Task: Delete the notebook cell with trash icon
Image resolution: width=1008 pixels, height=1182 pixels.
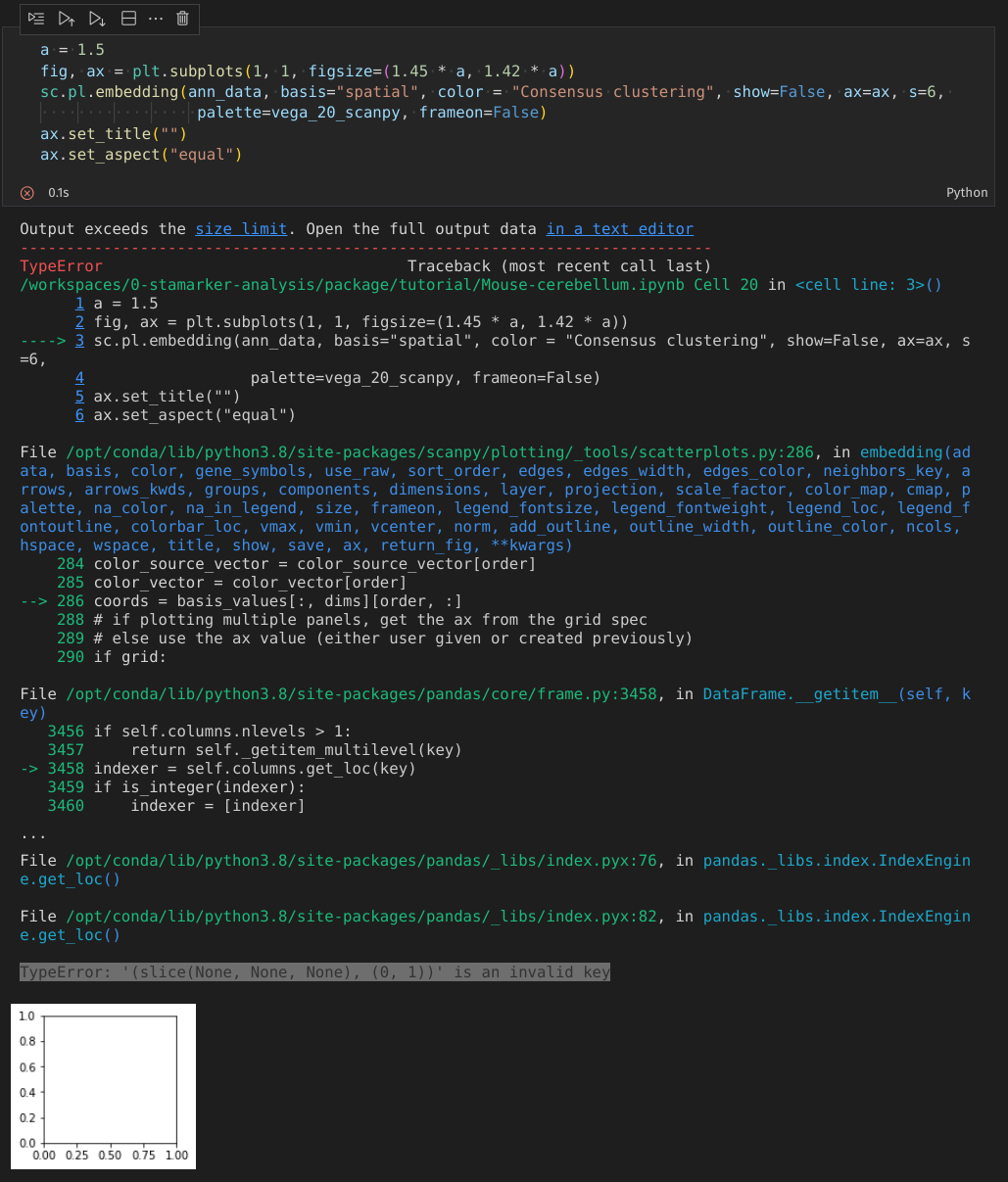Action: (181, 18)
